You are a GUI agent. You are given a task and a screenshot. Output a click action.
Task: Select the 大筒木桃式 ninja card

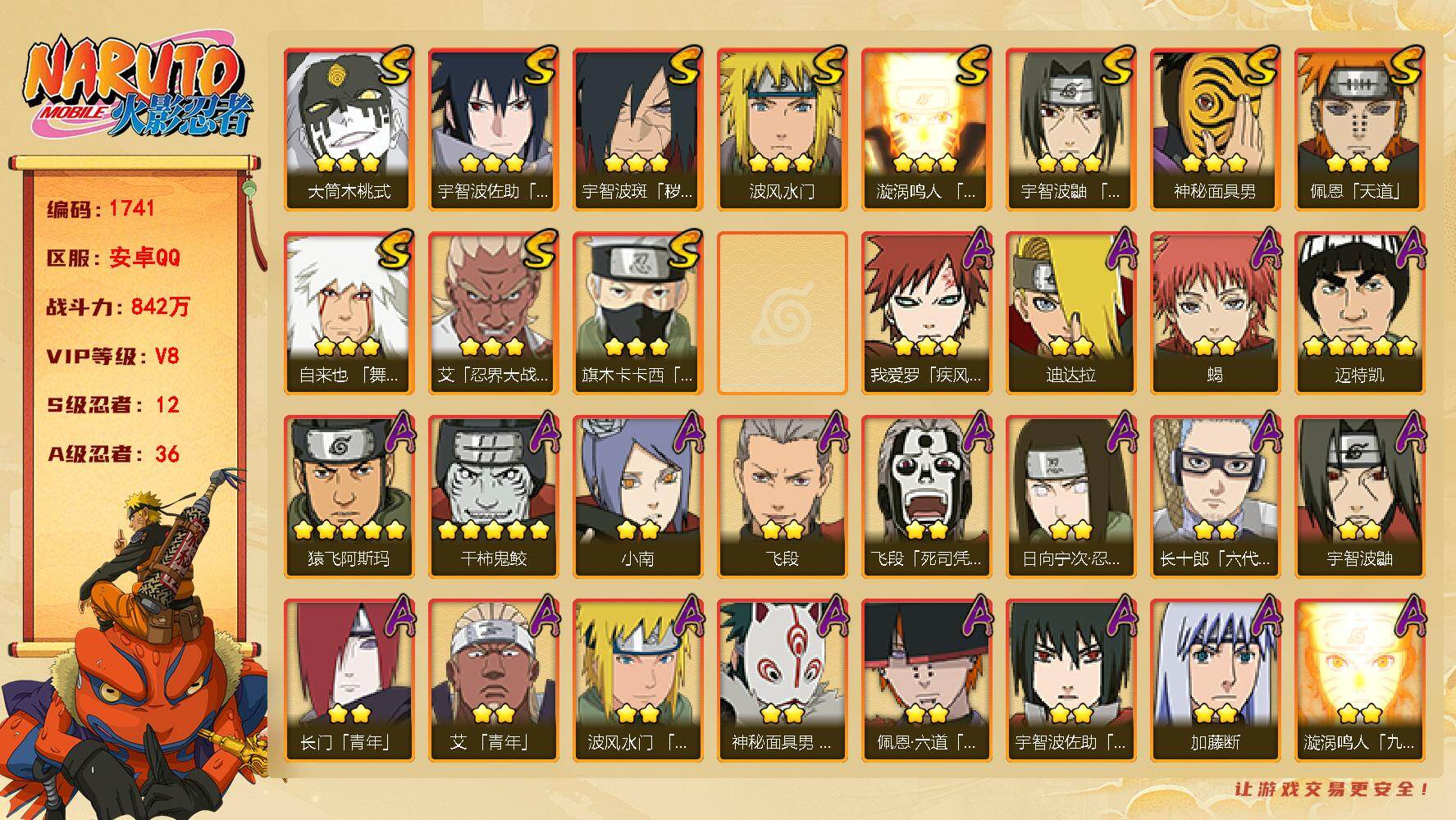pyautogui.click(x=349, y=130)
